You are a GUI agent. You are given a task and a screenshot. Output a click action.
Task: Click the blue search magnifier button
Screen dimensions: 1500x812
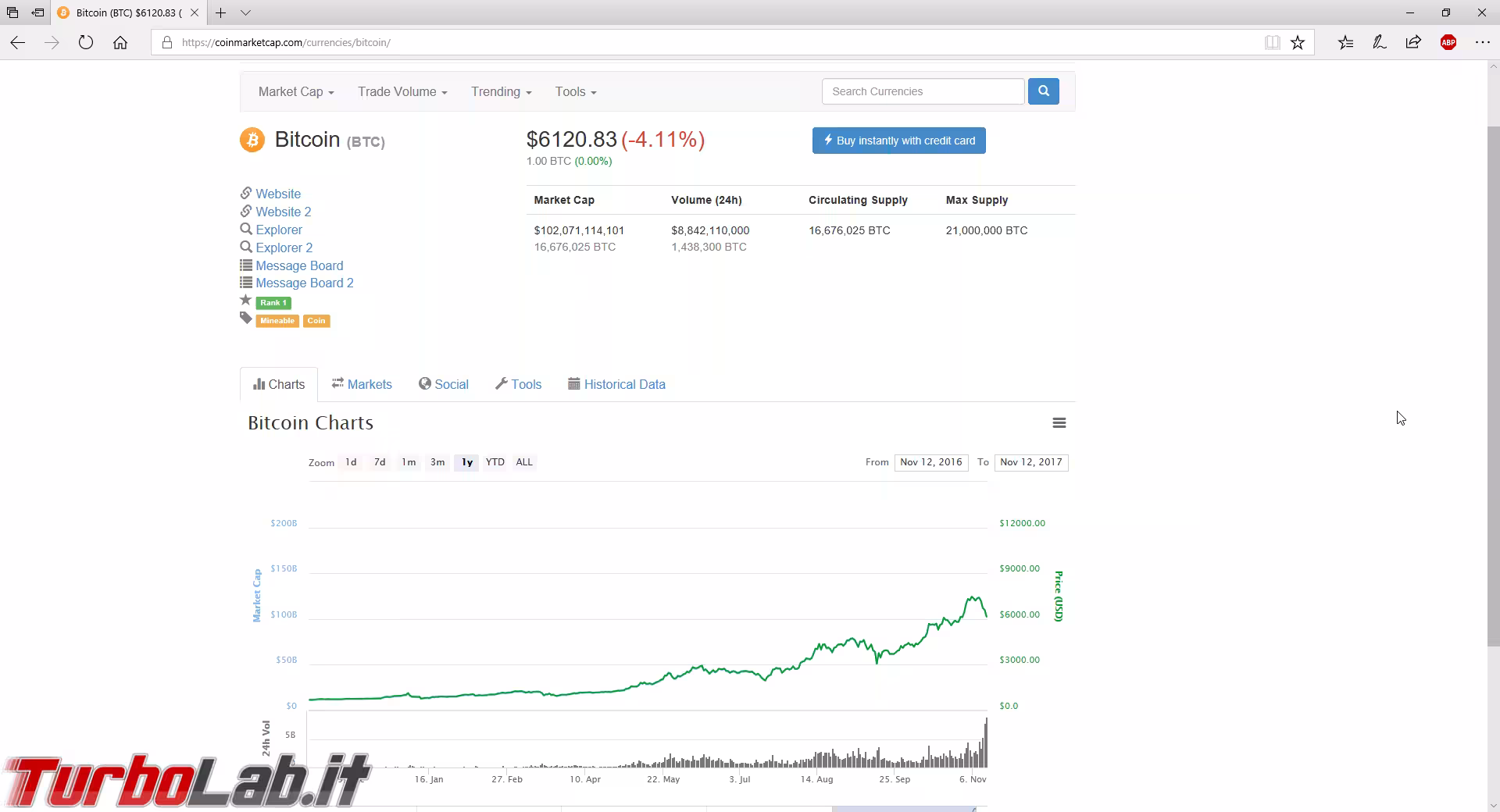coord(1043,91)
